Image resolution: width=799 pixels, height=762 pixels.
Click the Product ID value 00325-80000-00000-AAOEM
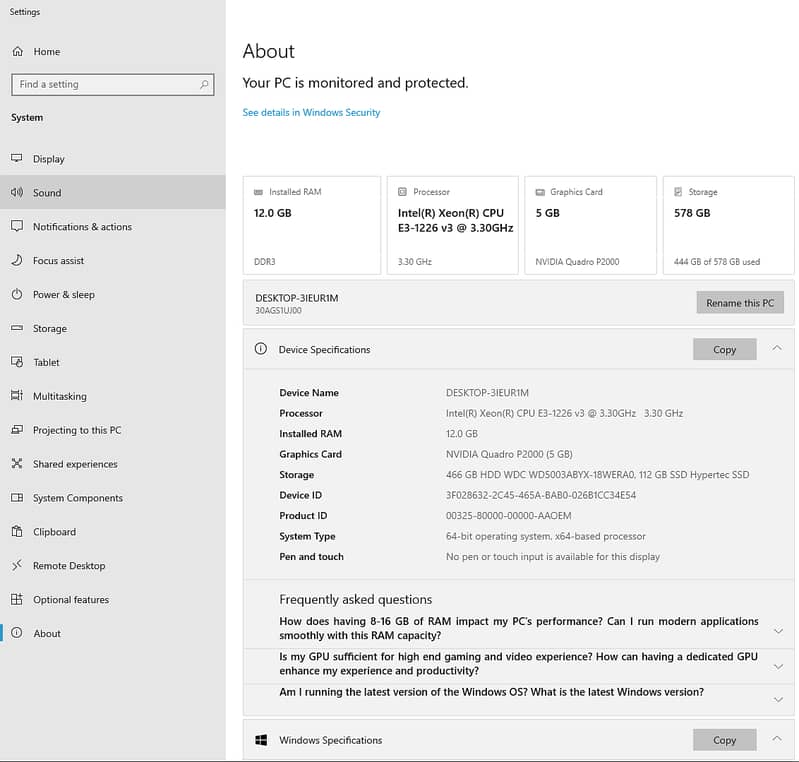click(x=509, y=515)
